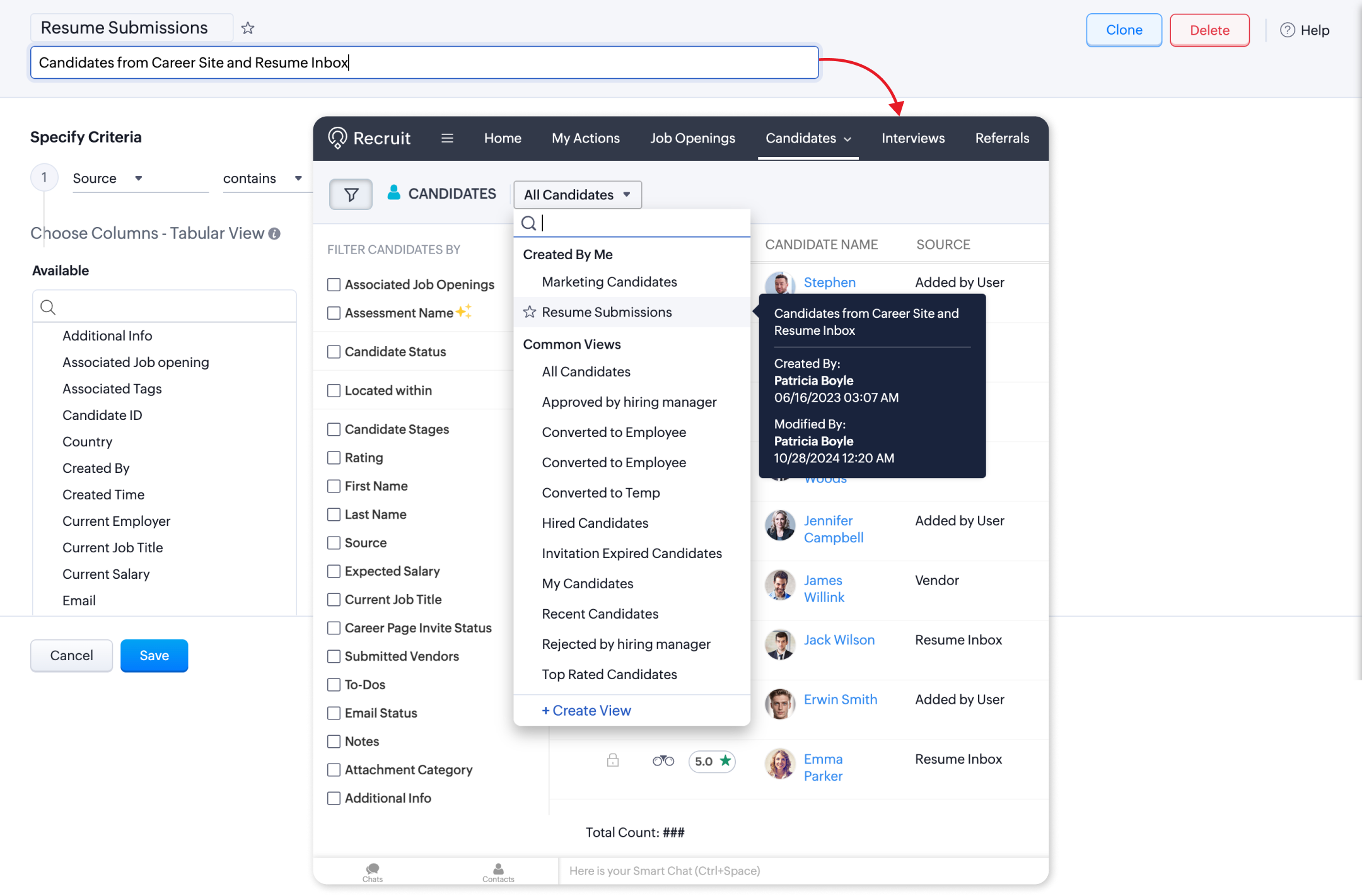This screenshot has height=896, width=1362.
Task: Tick the Associated Job Openings checkbox
Action: click(334, 285)
